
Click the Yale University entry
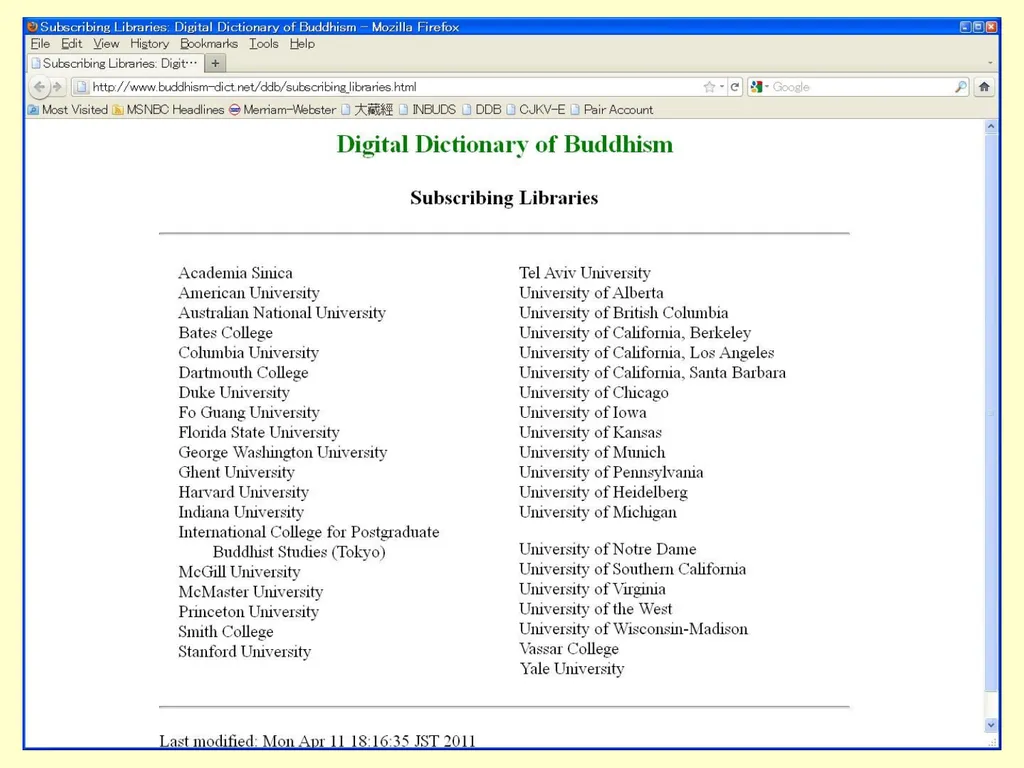(572, 669)
